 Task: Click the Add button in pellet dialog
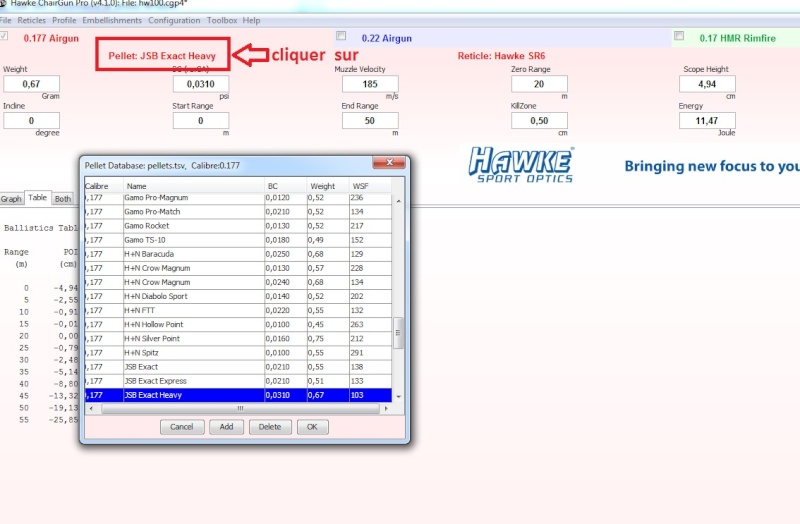226,427
